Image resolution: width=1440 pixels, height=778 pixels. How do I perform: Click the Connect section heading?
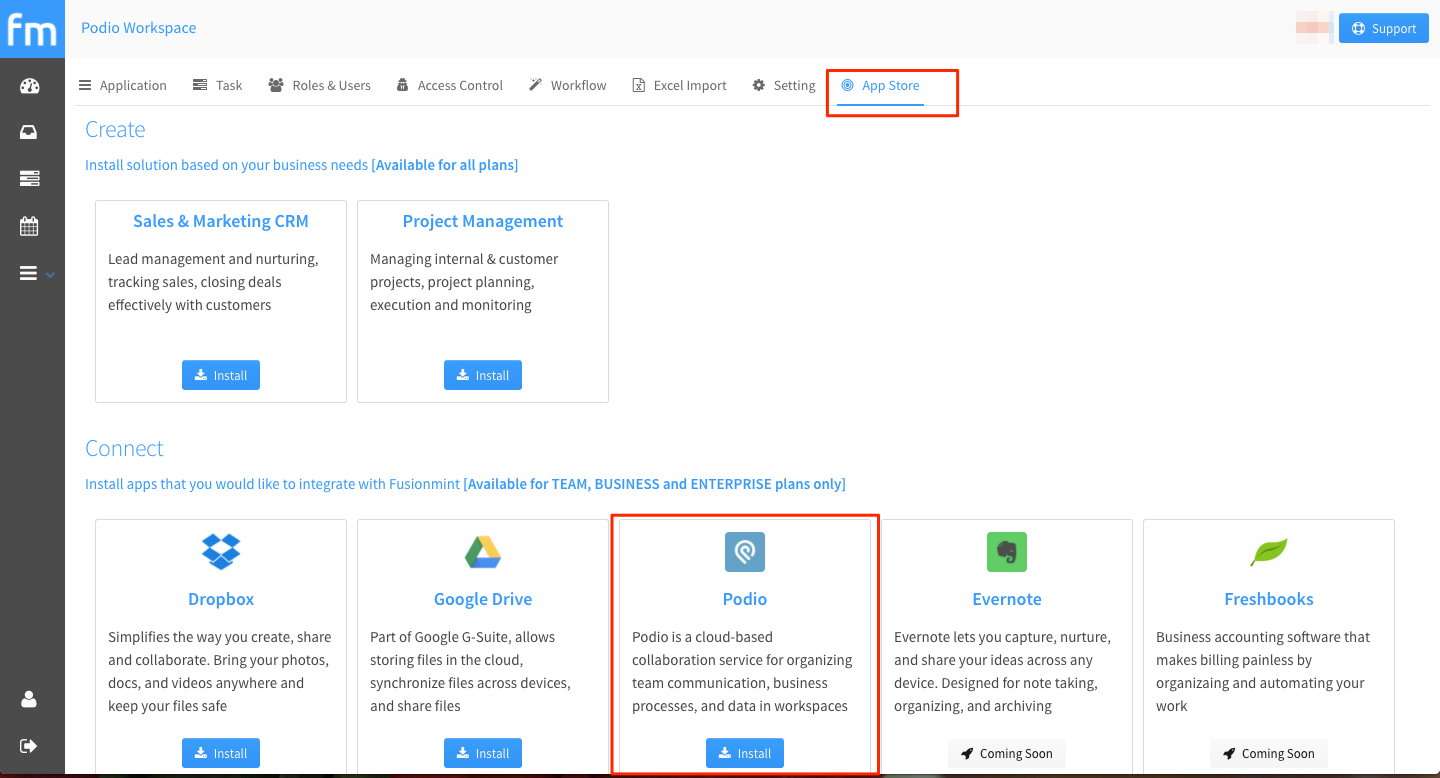(x=124, y=448)
